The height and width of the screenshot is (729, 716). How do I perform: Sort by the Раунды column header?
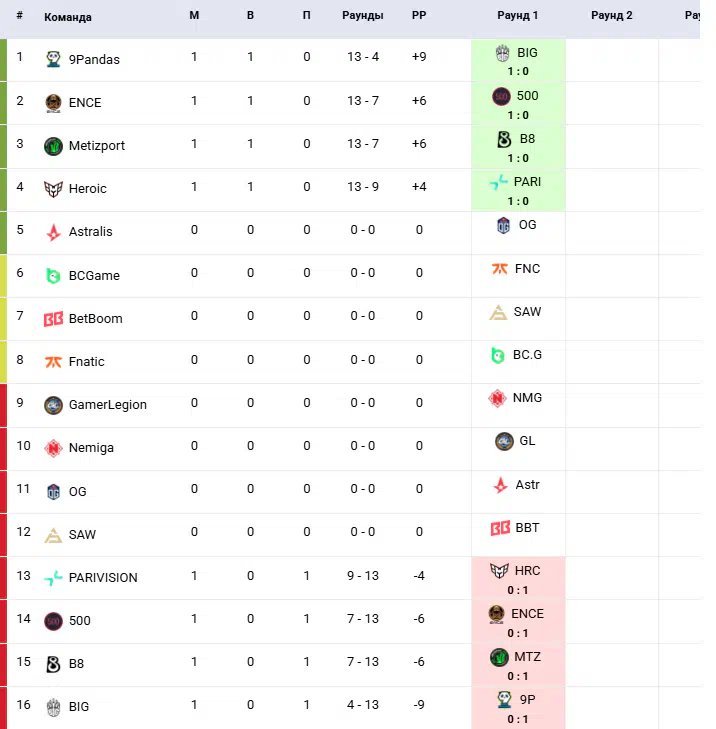tap(363, 15)
